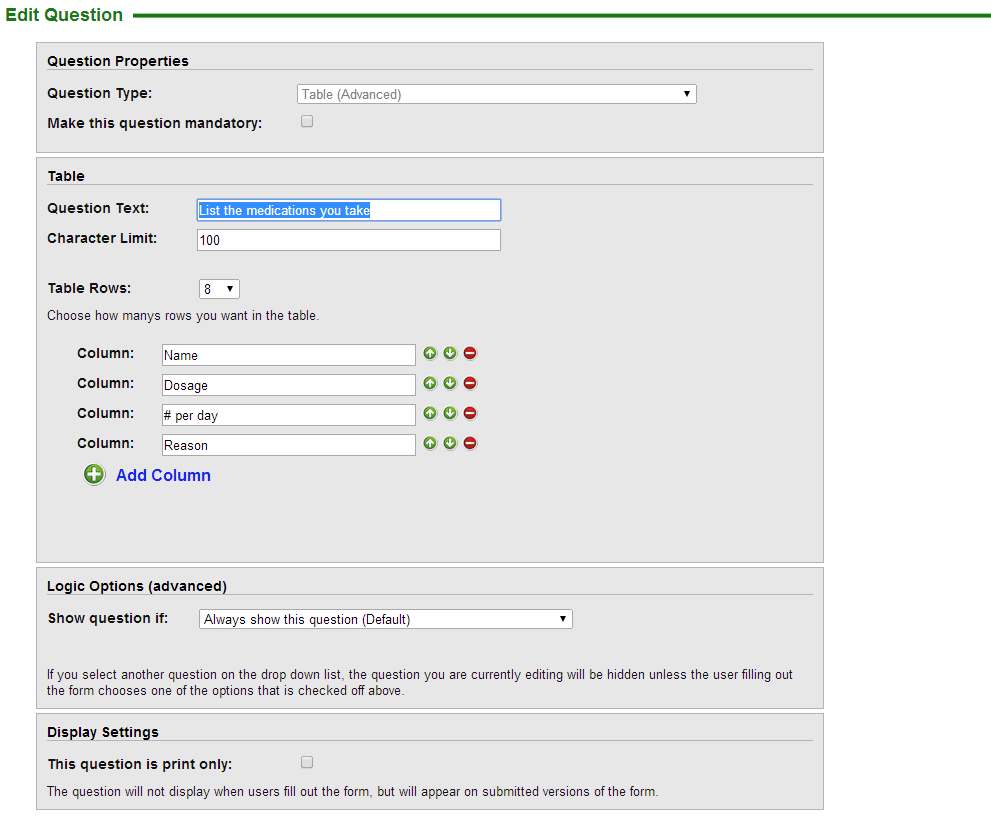This screenshot has width=991, height=820.
Task: Click 'This question is print only:' label
Action: (x=140, y=764)
